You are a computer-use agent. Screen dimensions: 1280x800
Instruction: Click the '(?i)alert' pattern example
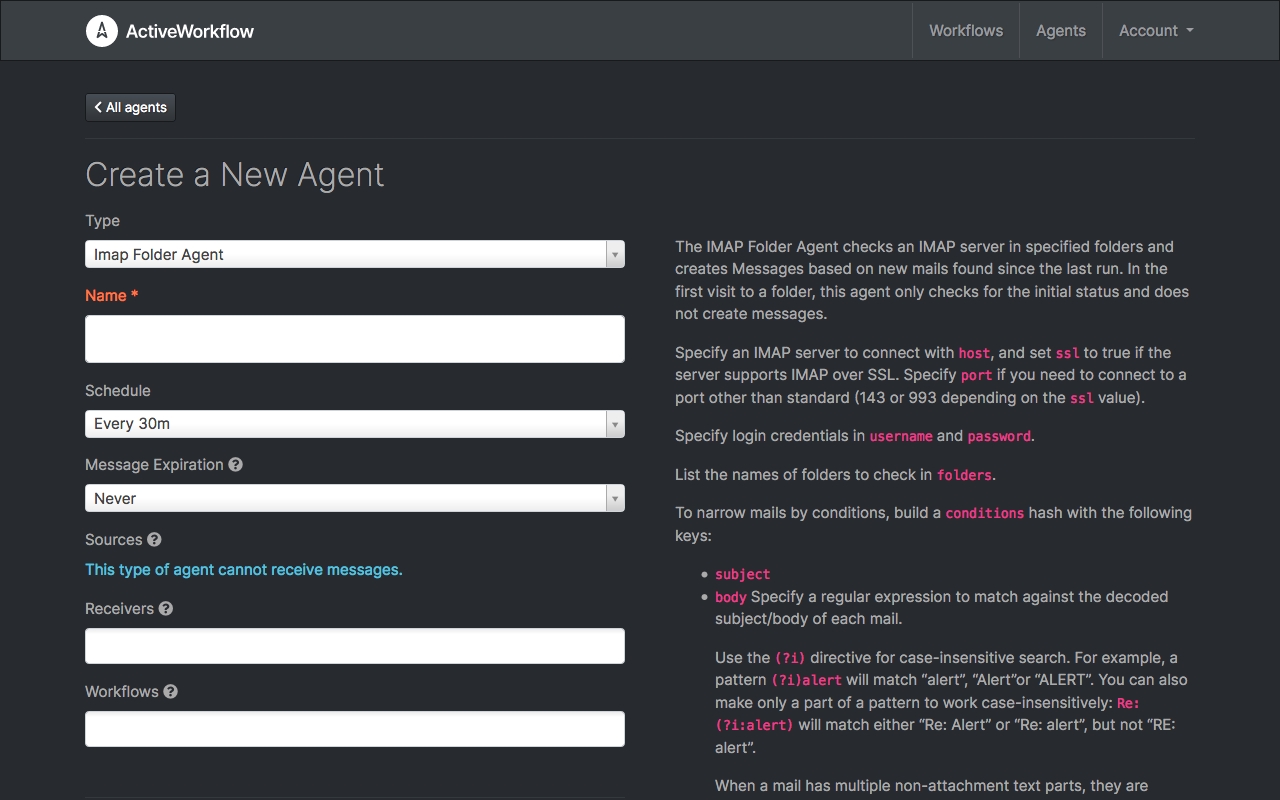pyautogui.click(x=806, y=680)
